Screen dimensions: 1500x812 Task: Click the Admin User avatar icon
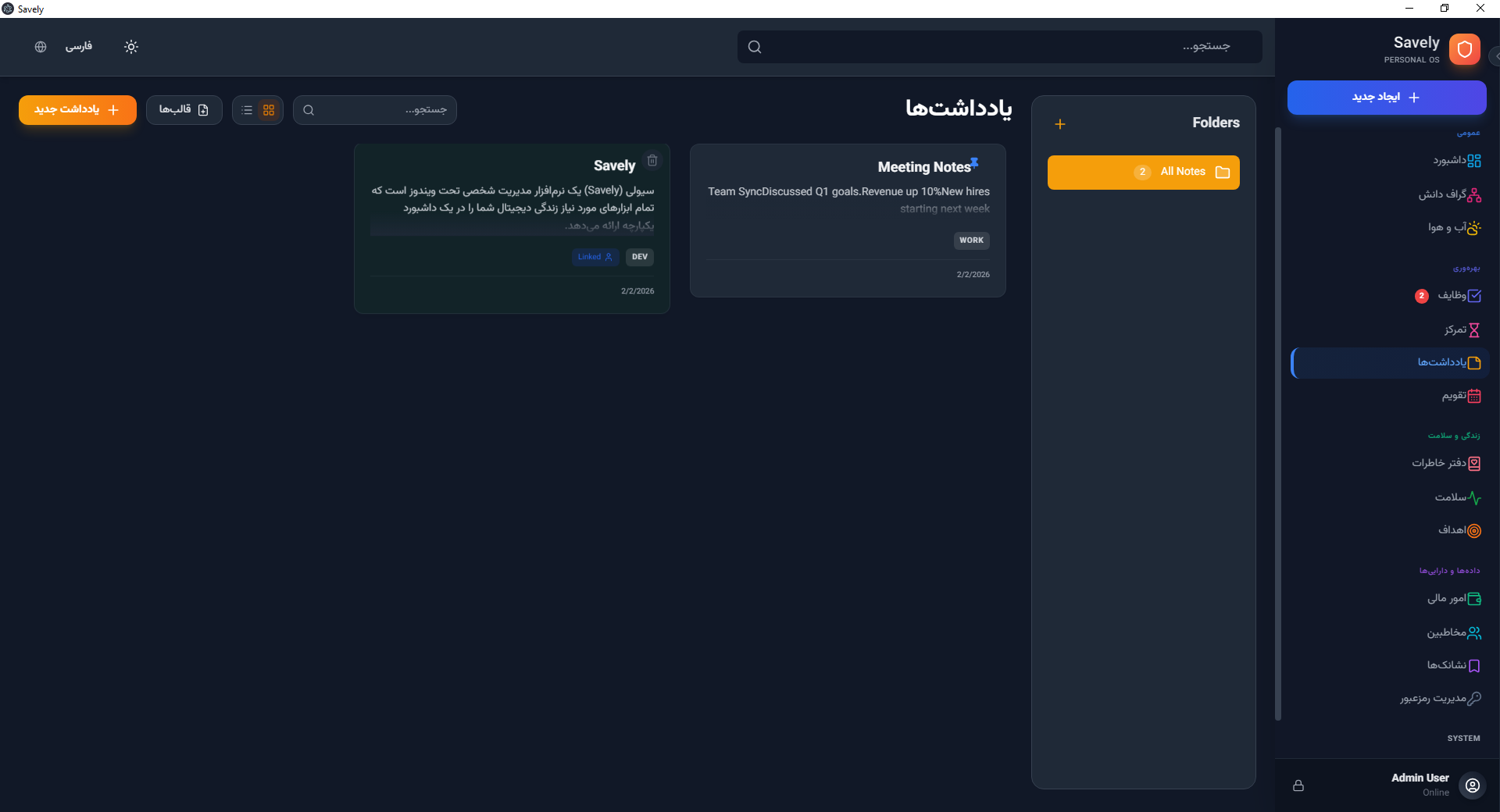pos(1473,785)
